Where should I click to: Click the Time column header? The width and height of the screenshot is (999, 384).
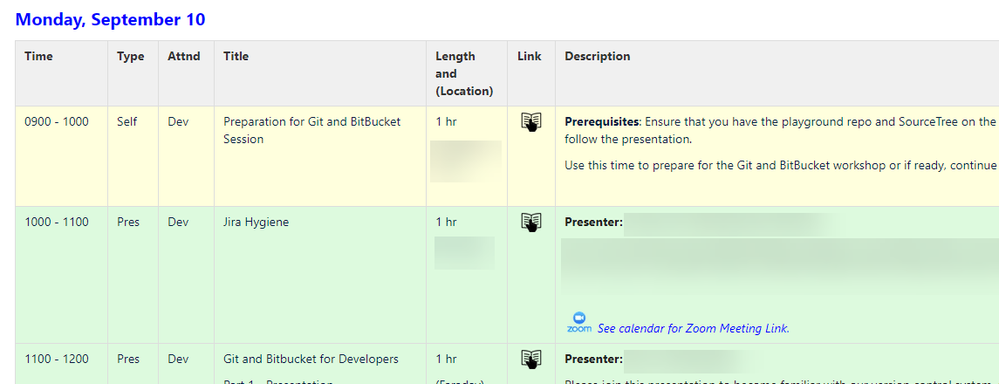(39, 56)
